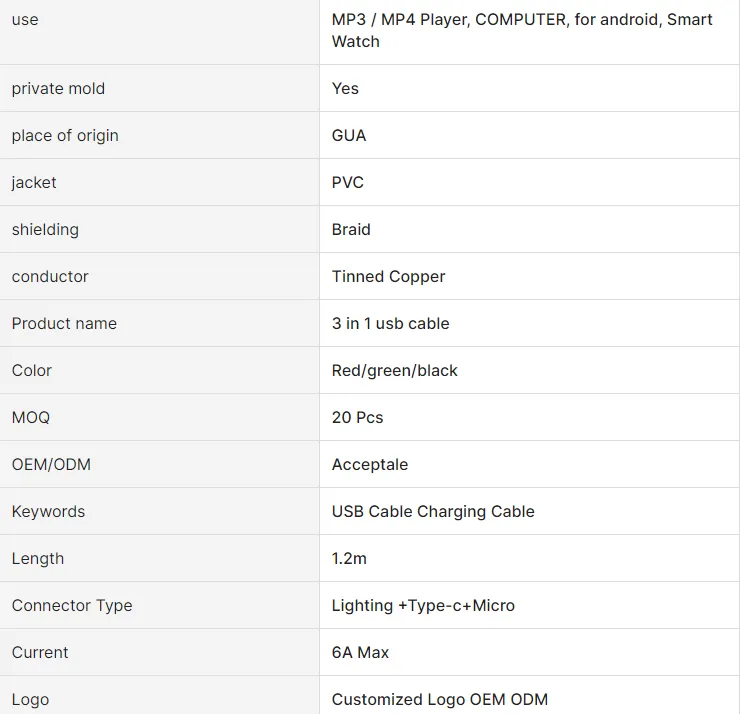Click the 'place of origin' label
This screenshot has width=740, height=714.
click(x=65, y=135)
